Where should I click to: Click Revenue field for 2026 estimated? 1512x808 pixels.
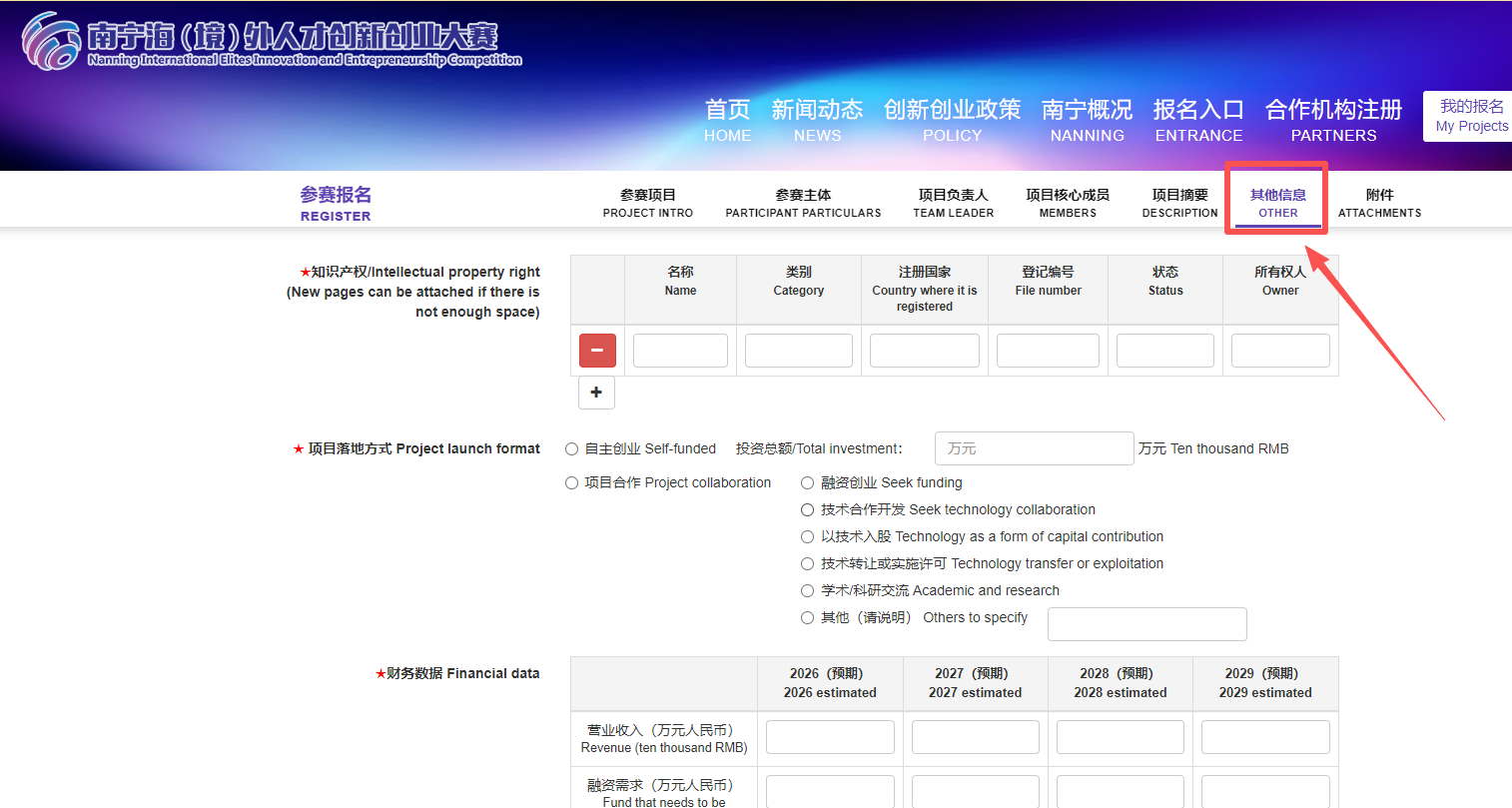click(x=830, y=737)
